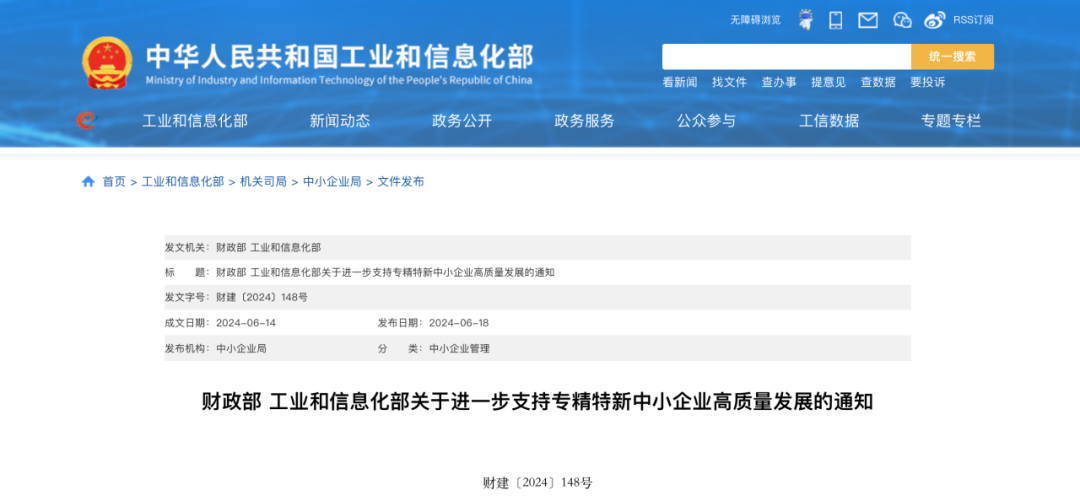Open the mobile phone version icon
The width and height of the screenshot is (1080, 501).
(x=835, y=20)
